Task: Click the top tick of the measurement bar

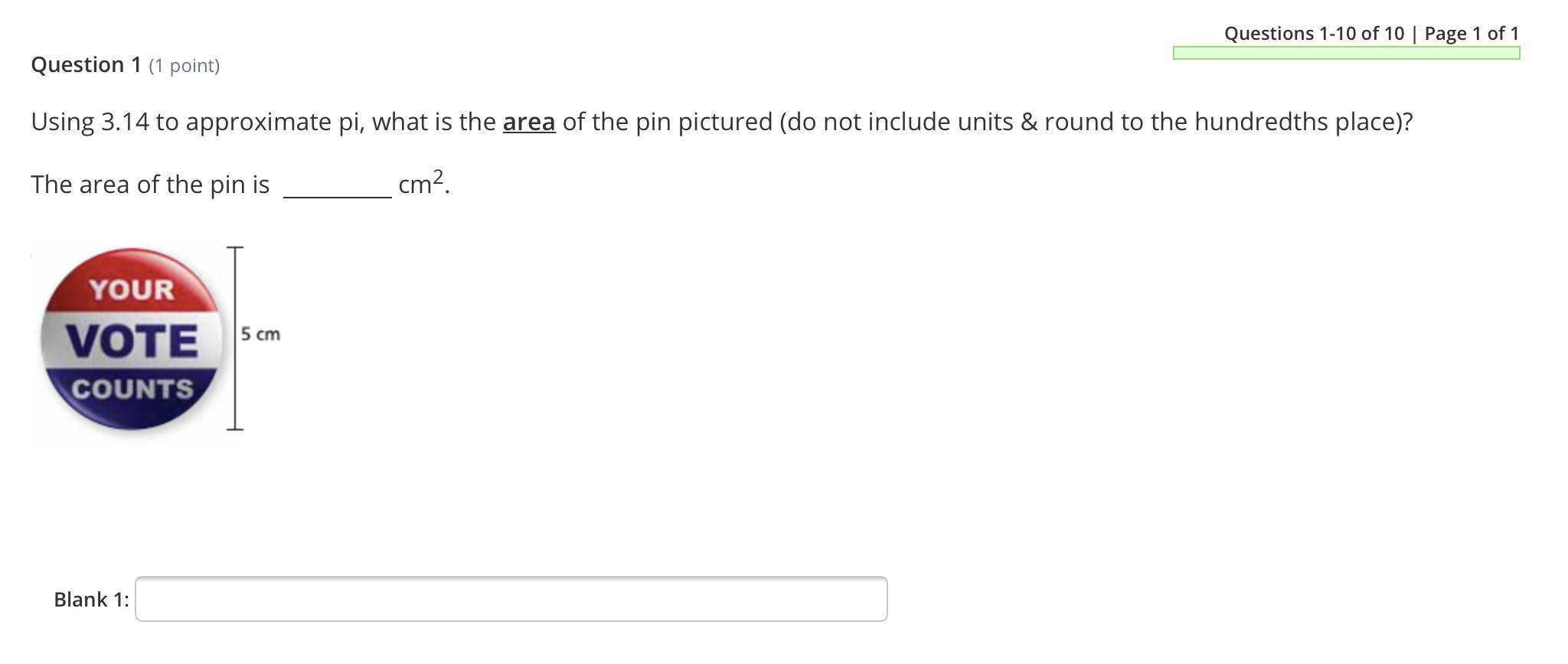Action: tap(235, 248)
